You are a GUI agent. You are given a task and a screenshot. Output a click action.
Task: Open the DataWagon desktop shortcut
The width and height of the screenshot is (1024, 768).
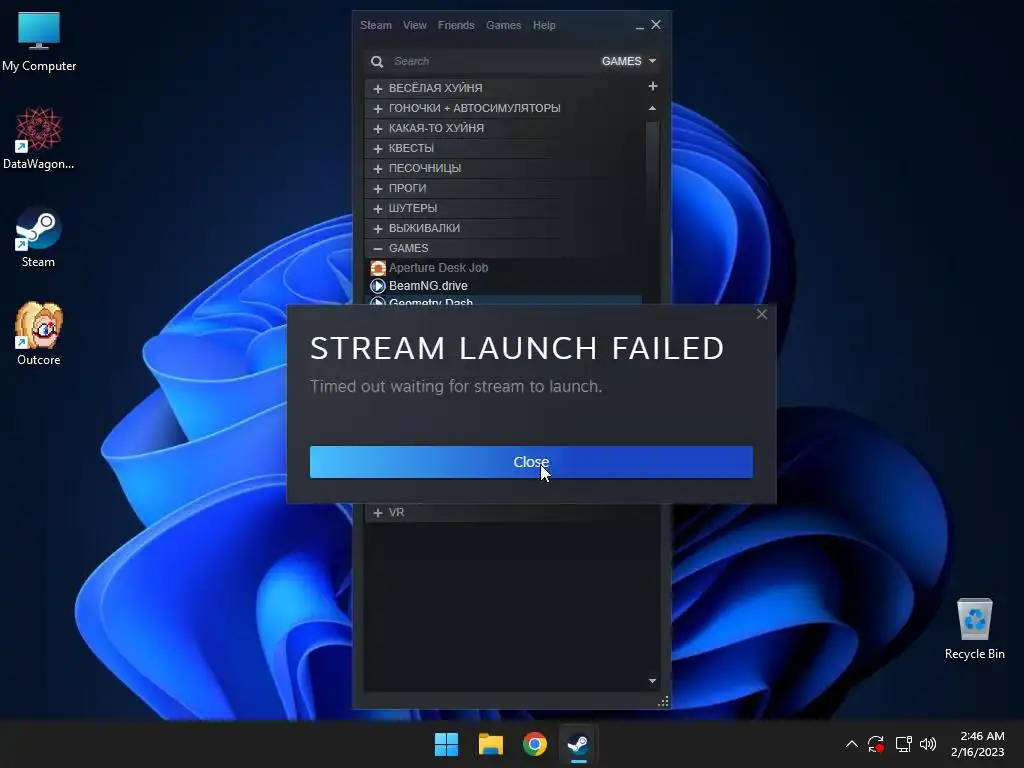39,139
